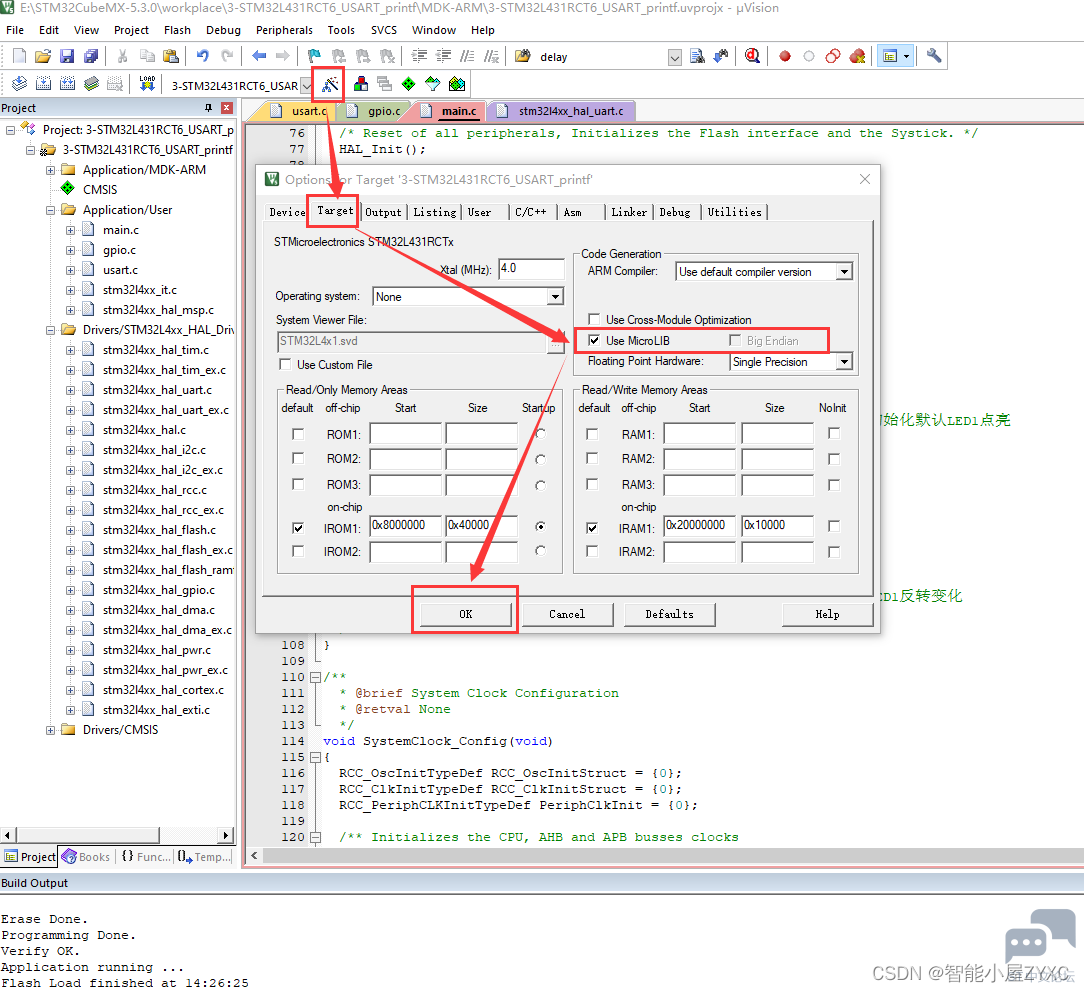Open the Linker options tab
The image size is (1084, 992).
tap(628, 212)
